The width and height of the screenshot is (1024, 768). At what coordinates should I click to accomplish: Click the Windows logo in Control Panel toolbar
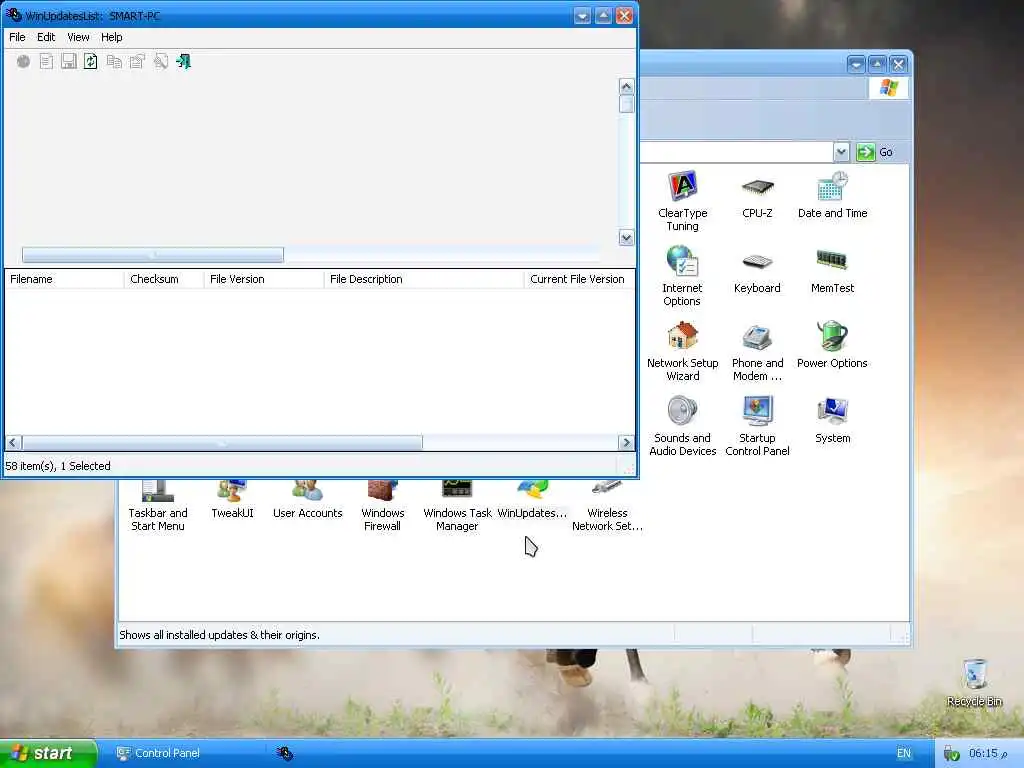(x=889, y=88)
